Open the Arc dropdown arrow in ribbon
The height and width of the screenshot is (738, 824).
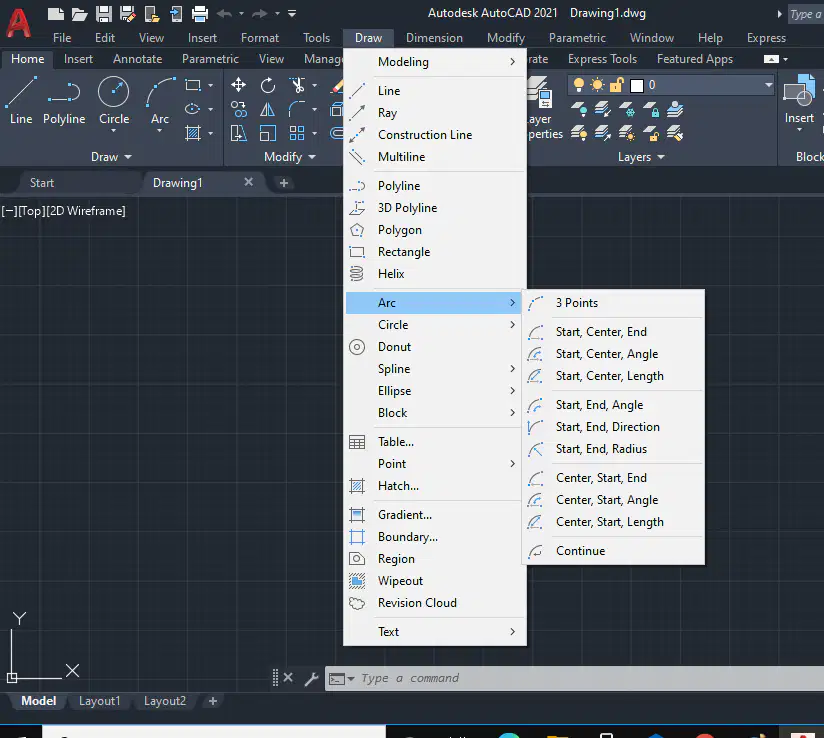(x=159, y=130)
